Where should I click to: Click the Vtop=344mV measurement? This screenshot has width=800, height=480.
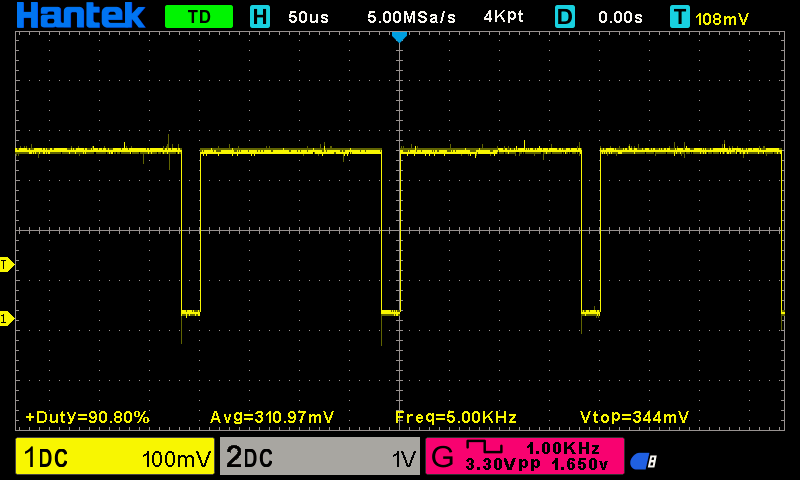tap(634, 416)
